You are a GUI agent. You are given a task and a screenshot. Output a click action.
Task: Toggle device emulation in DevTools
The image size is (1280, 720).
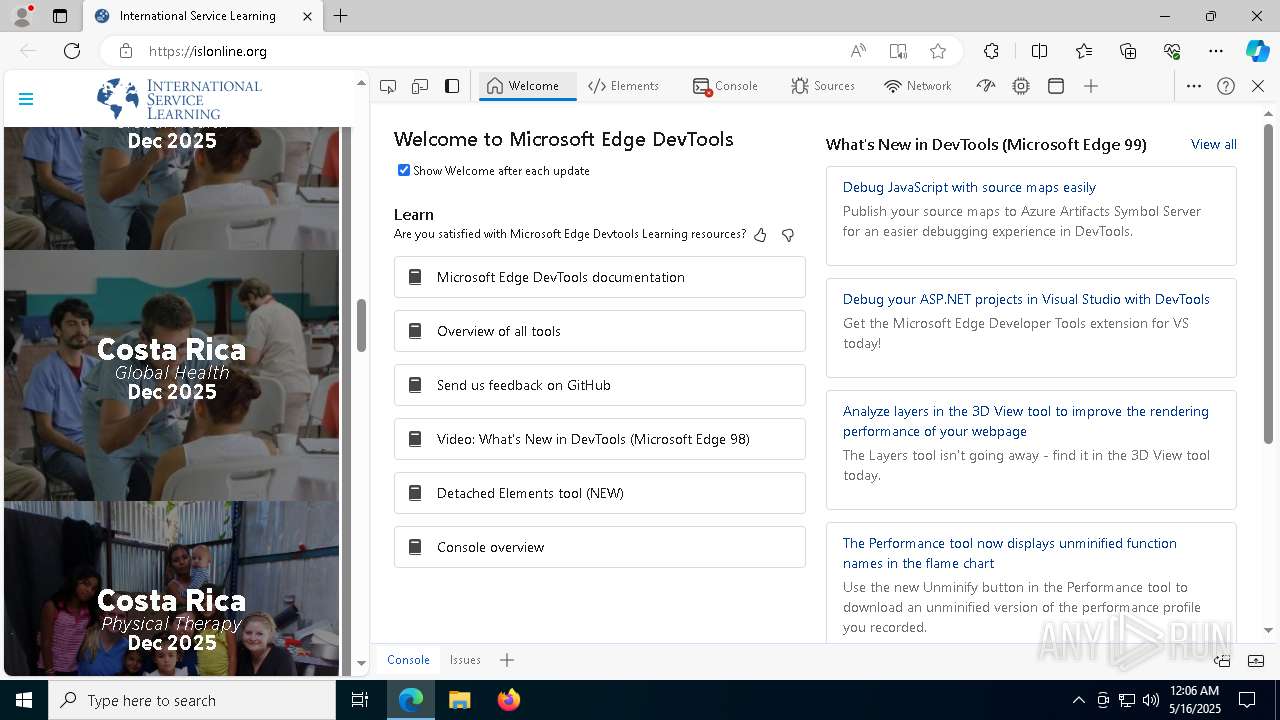(420, 86)
